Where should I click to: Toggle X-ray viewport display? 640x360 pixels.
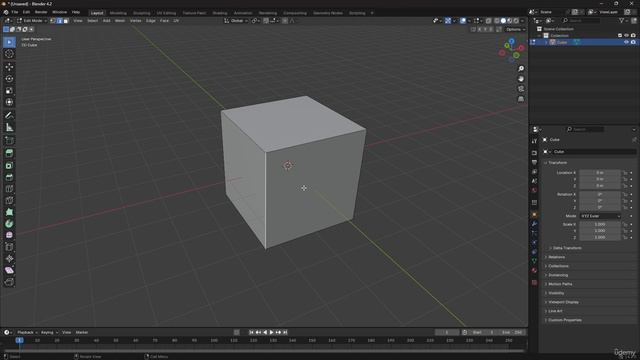coord(489,21)
